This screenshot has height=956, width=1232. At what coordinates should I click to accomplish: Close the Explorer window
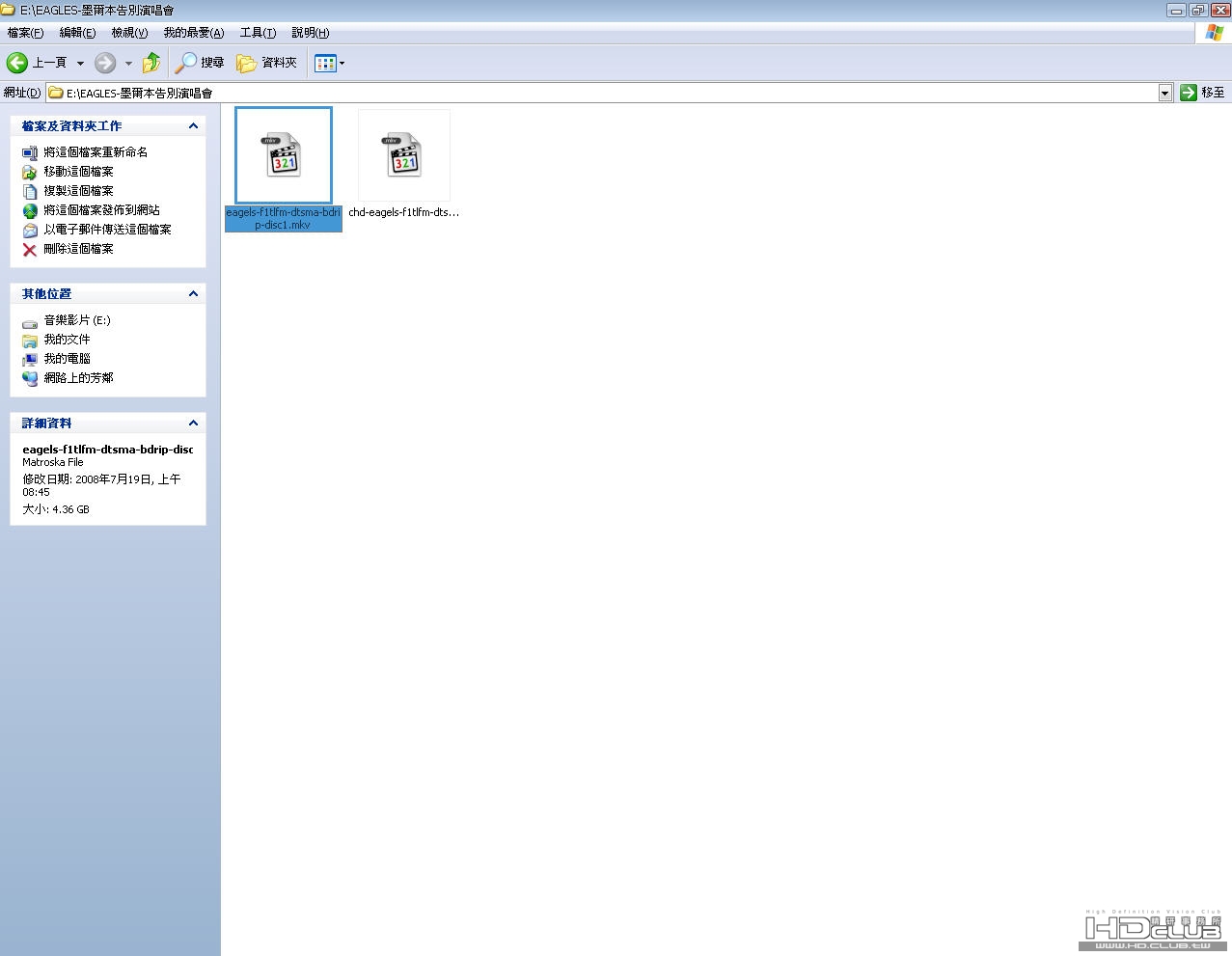[x=1220, y=11]
